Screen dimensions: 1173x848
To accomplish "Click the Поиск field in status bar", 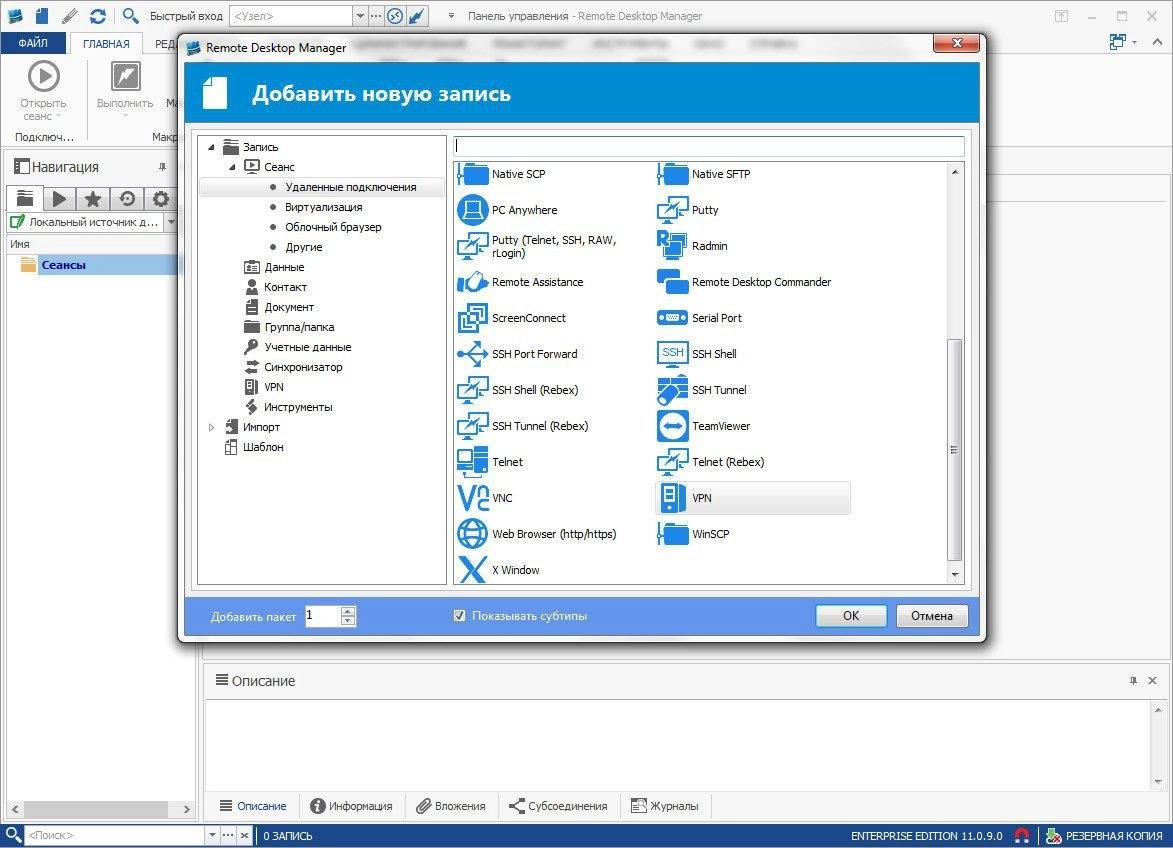I will (115, 835).
